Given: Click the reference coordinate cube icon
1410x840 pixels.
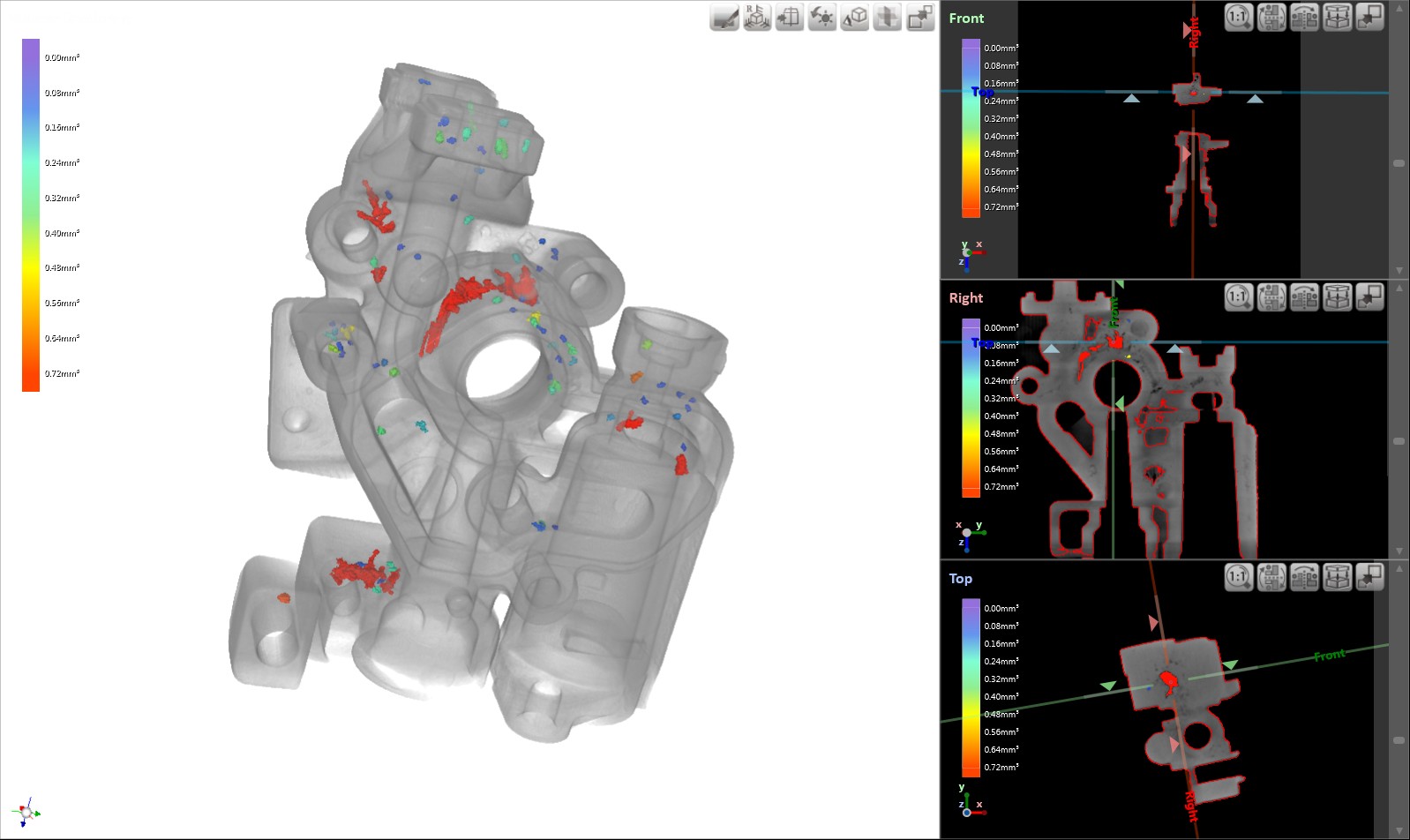Looking at the screenshot, I should click(757, 18).
